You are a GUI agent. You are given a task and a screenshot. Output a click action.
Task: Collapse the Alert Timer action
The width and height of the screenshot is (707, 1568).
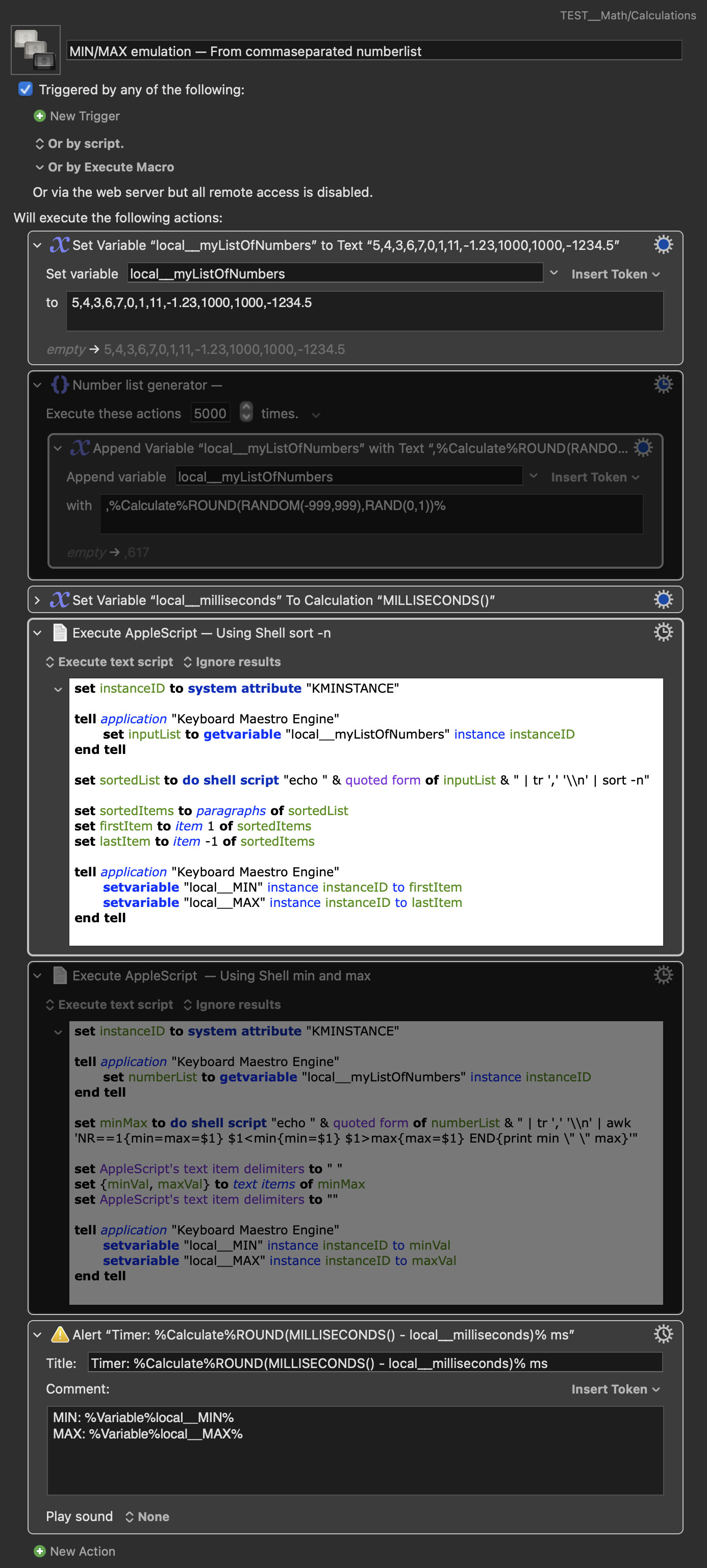pos(37,1335)
